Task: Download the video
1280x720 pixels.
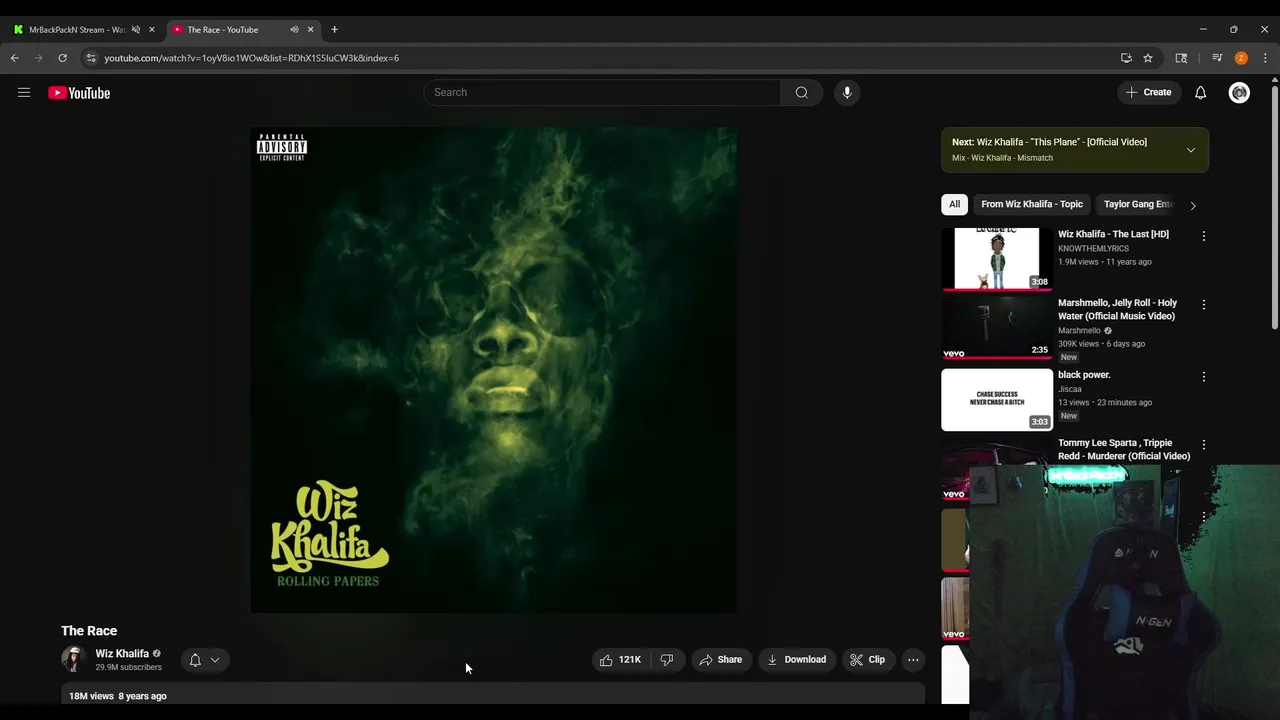Action: 796,660
